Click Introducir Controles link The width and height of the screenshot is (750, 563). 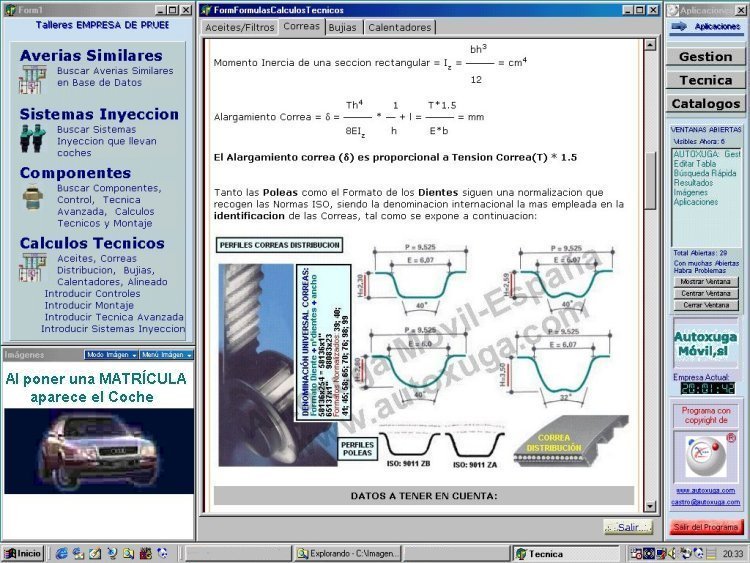click(x=92, y=294)
